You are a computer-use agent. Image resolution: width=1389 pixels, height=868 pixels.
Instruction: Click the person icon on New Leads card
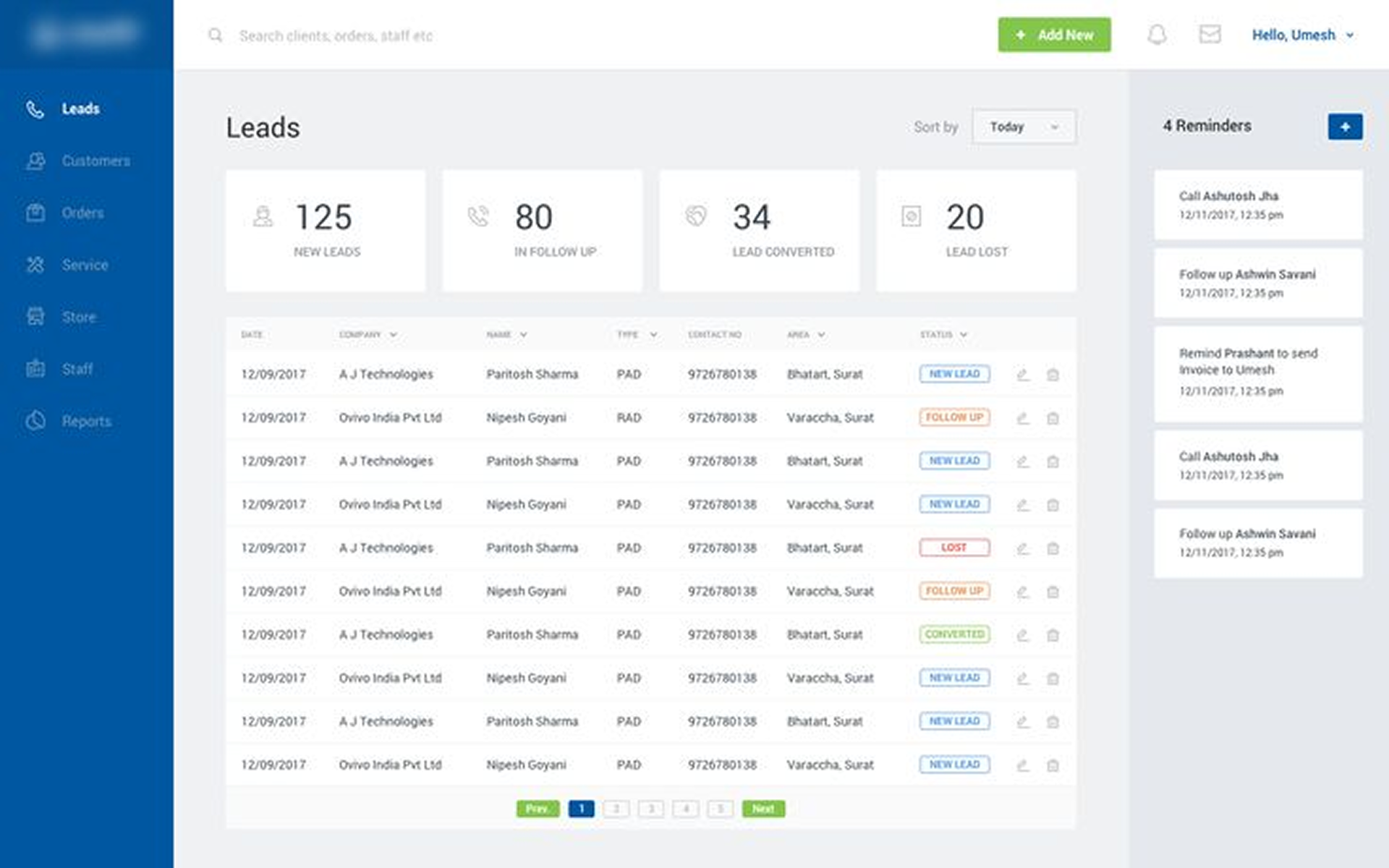(x=263, y=216)
